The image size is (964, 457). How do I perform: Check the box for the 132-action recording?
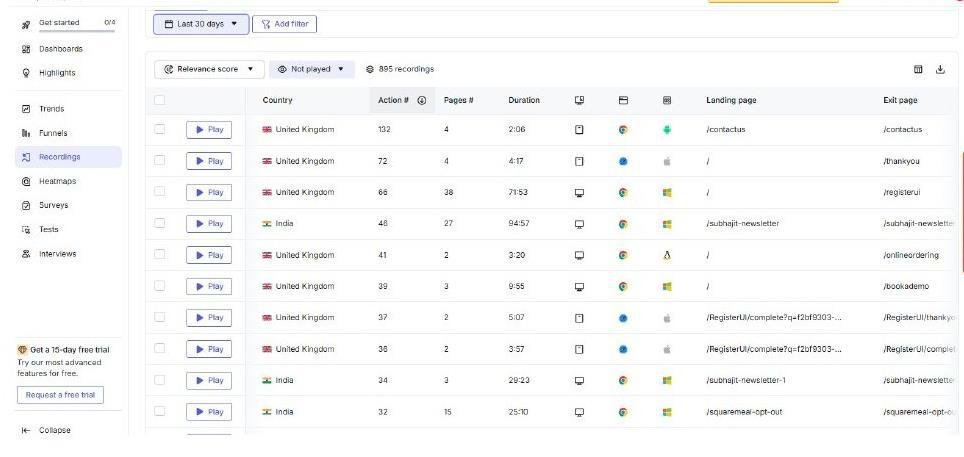point(160,129)
